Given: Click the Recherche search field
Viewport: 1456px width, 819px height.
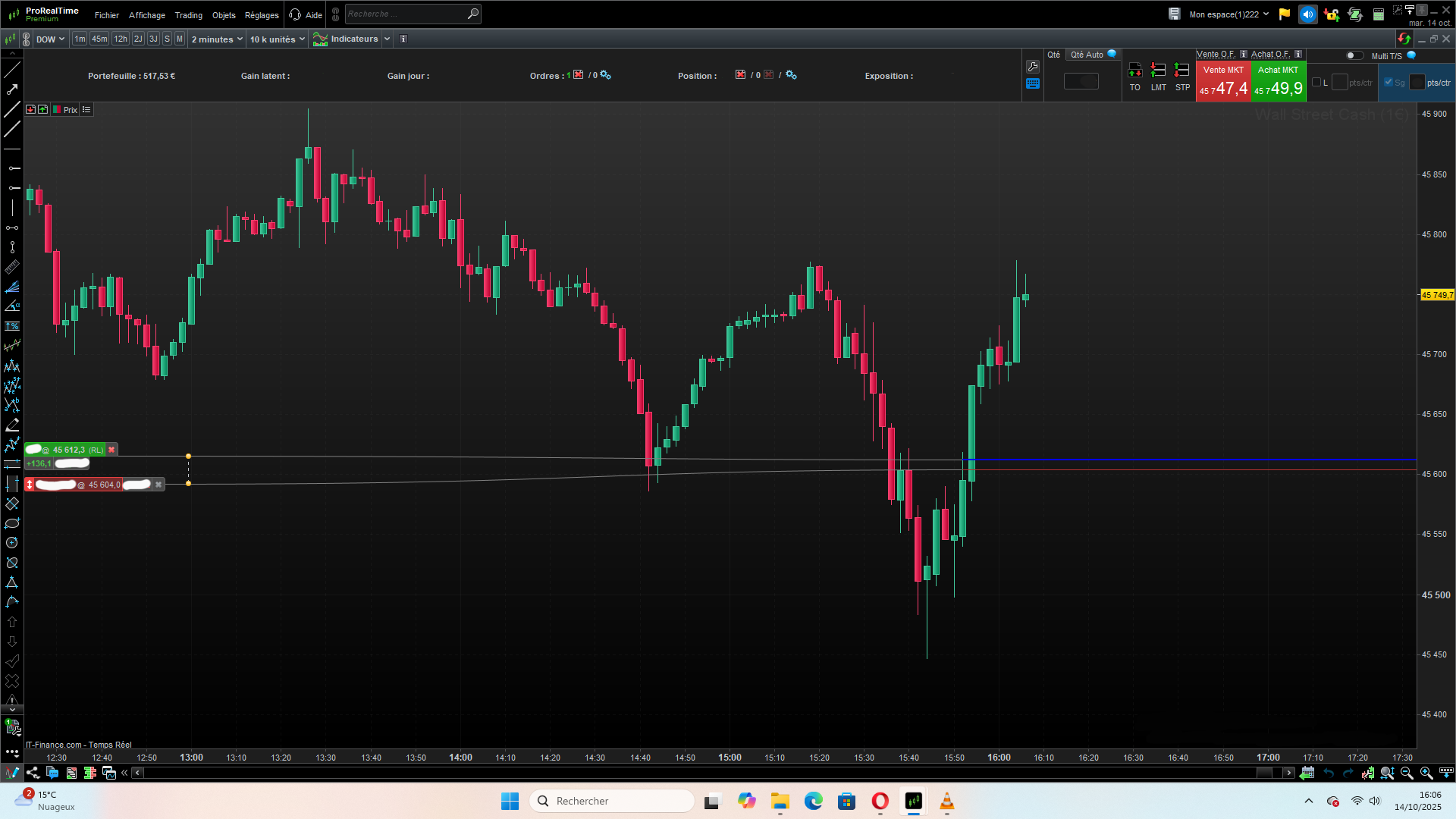Looking at the screenshot, I should click(x=406, y=14).
